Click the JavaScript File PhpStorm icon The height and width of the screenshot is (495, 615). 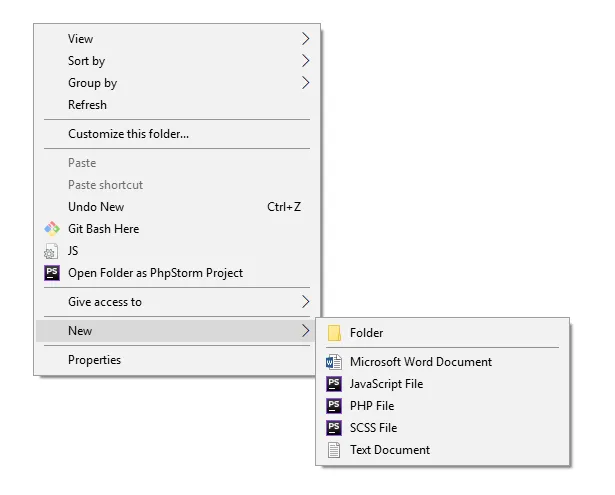click(x=334, y=384)
